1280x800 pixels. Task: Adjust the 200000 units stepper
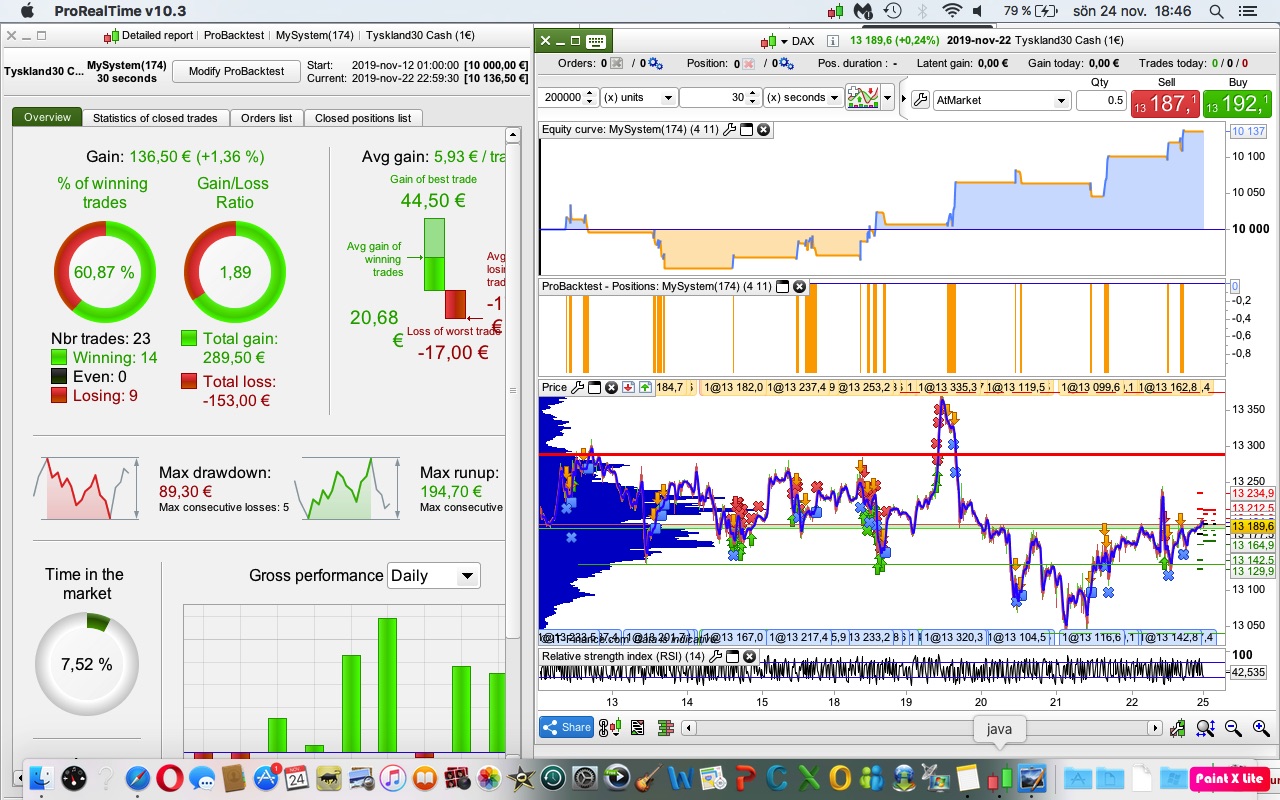(590, 98)
